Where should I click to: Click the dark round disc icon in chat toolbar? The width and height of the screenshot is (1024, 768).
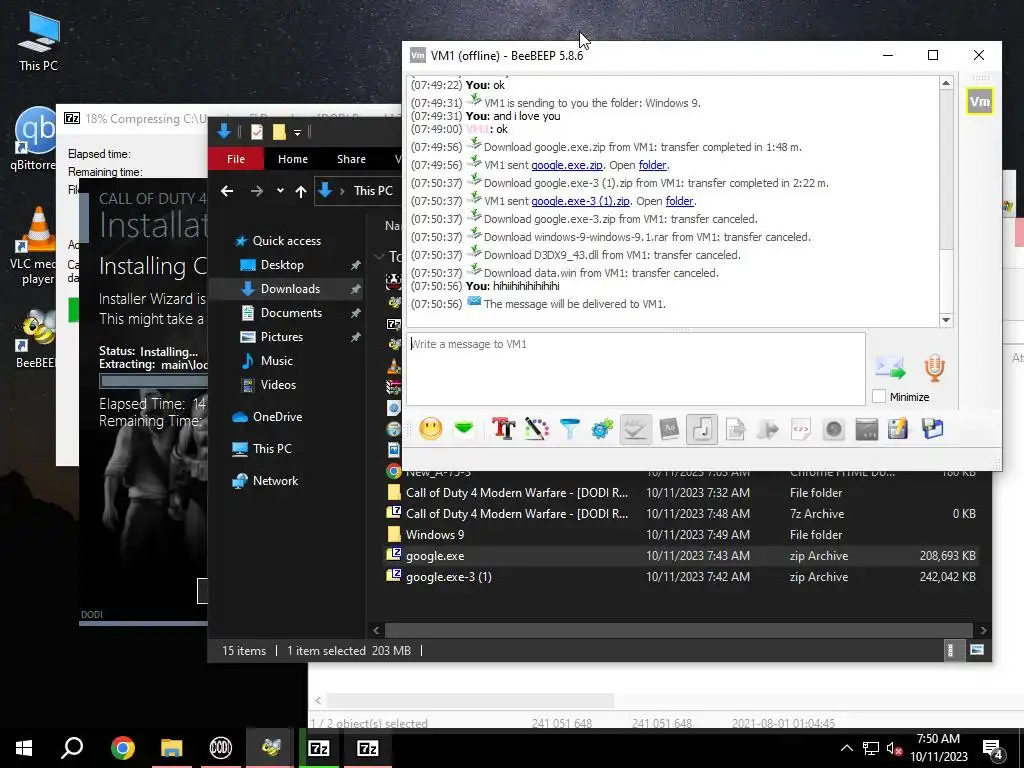pos(833,429)
